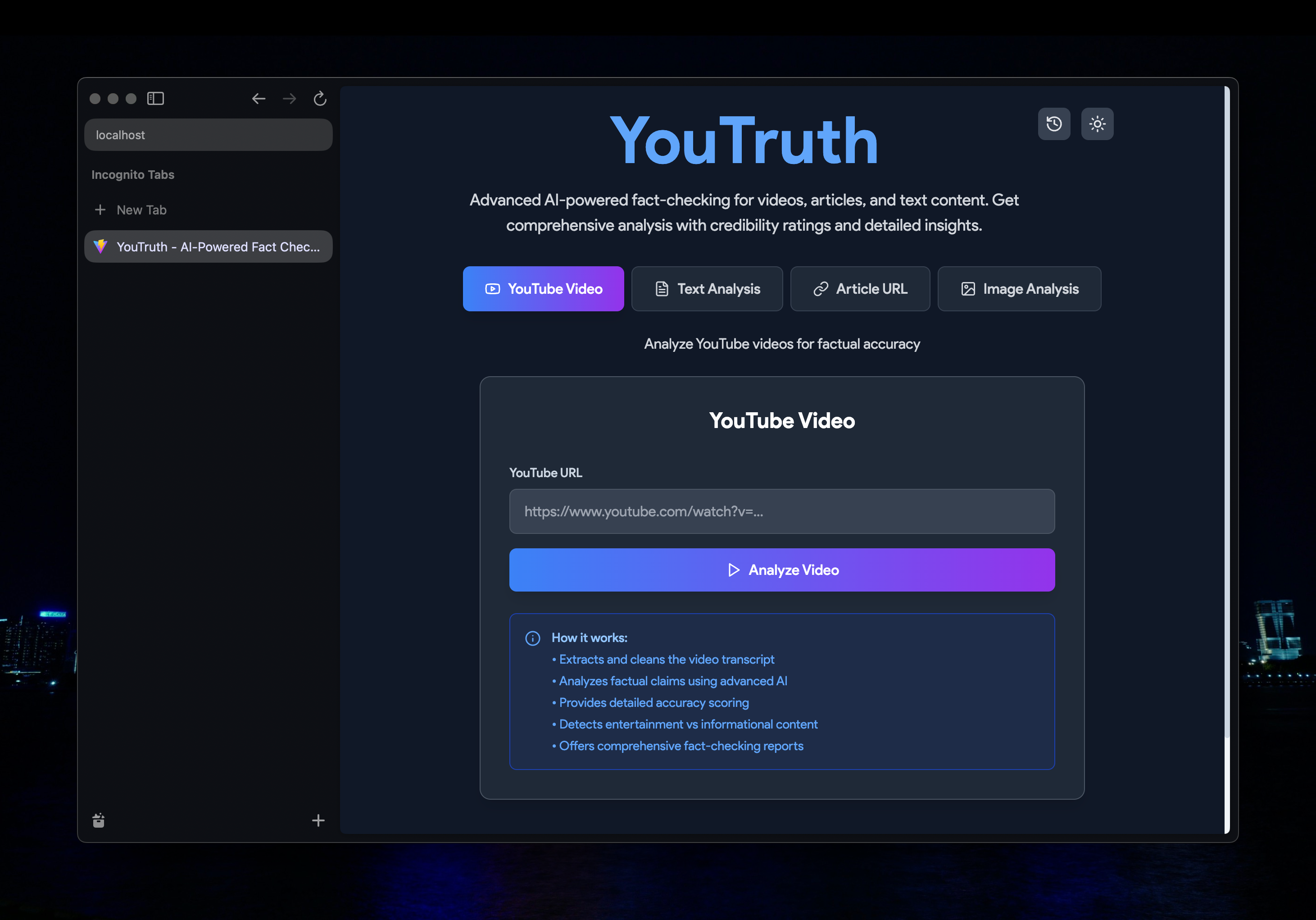Image resolution: width=1316 pixels, height=920 pixels.
Task: Toggle light/dark theme sun icon
Action: point(1097,124)
